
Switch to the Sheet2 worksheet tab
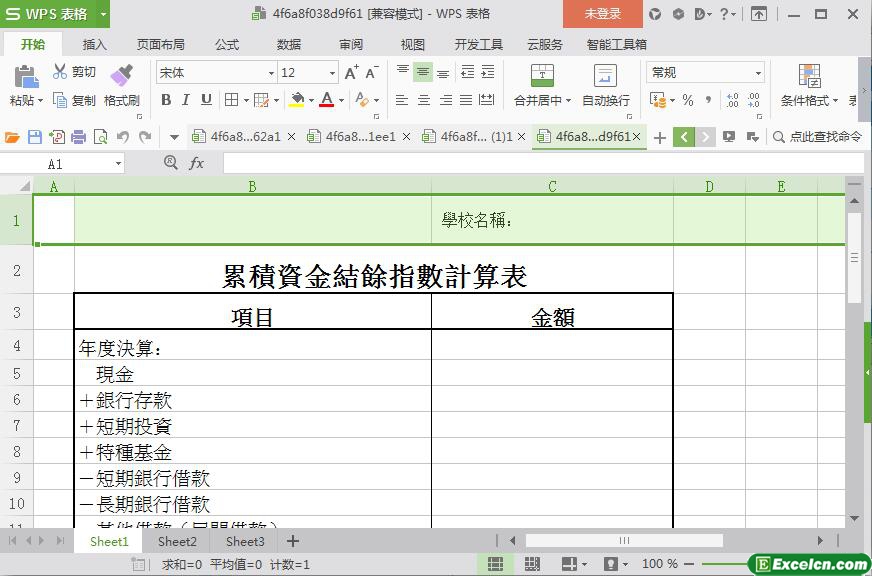click(177, 541)
